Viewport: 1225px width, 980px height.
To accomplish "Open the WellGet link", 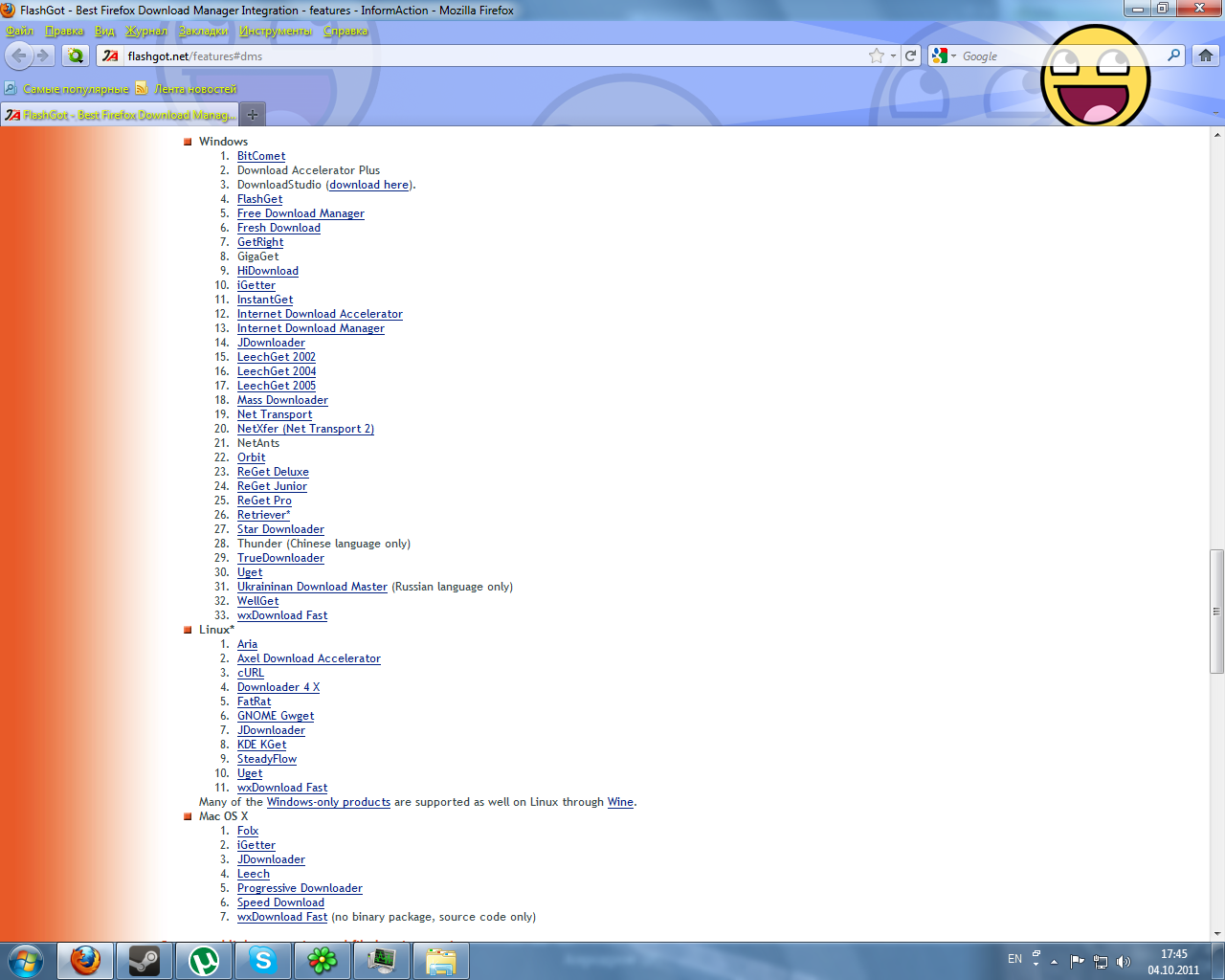I will [x=258, y=601].
